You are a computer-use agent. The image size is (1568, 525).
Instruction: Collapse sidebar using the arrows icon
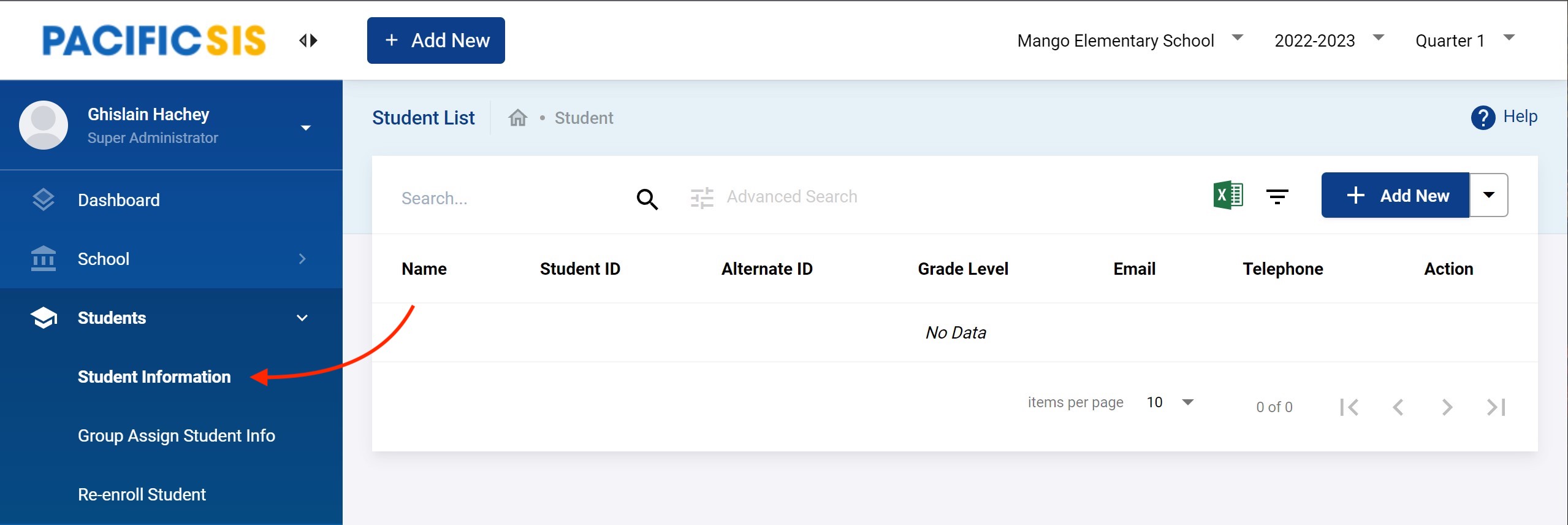pos(308,40)
